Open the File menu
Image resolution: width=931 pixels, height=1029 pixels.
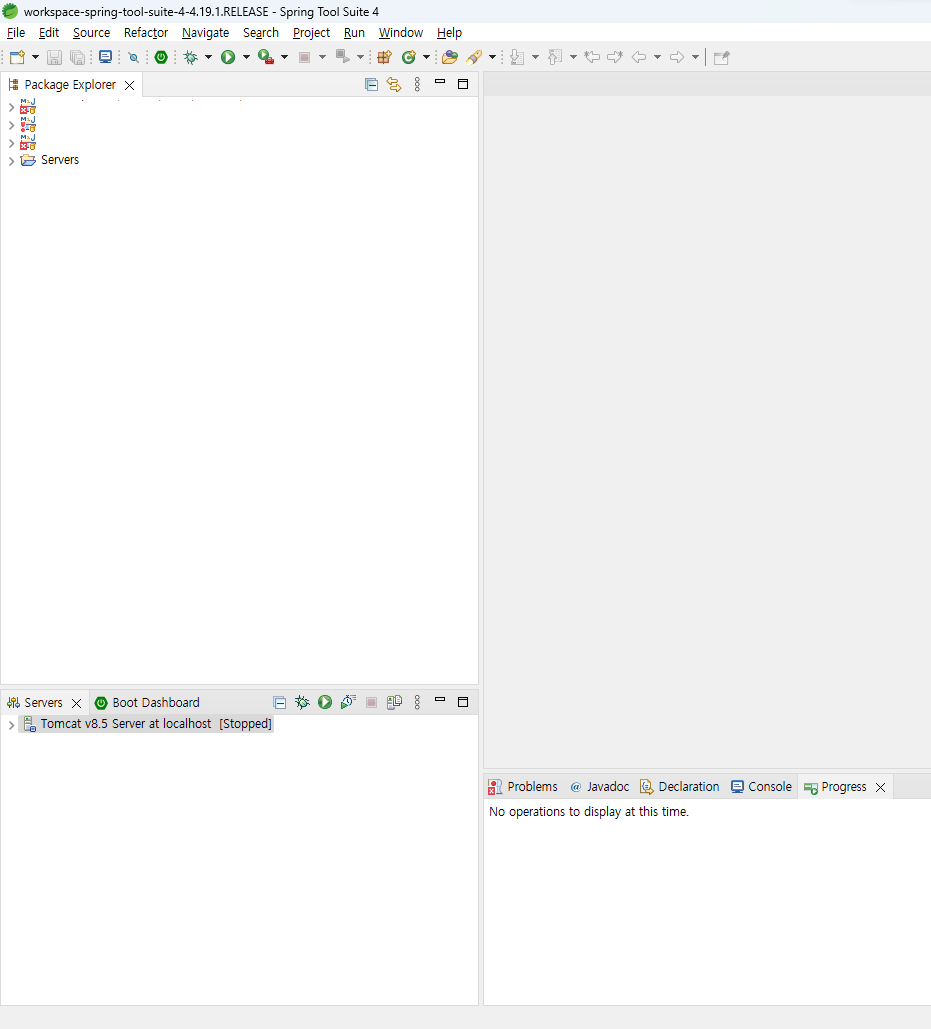(x=16, y=33)
